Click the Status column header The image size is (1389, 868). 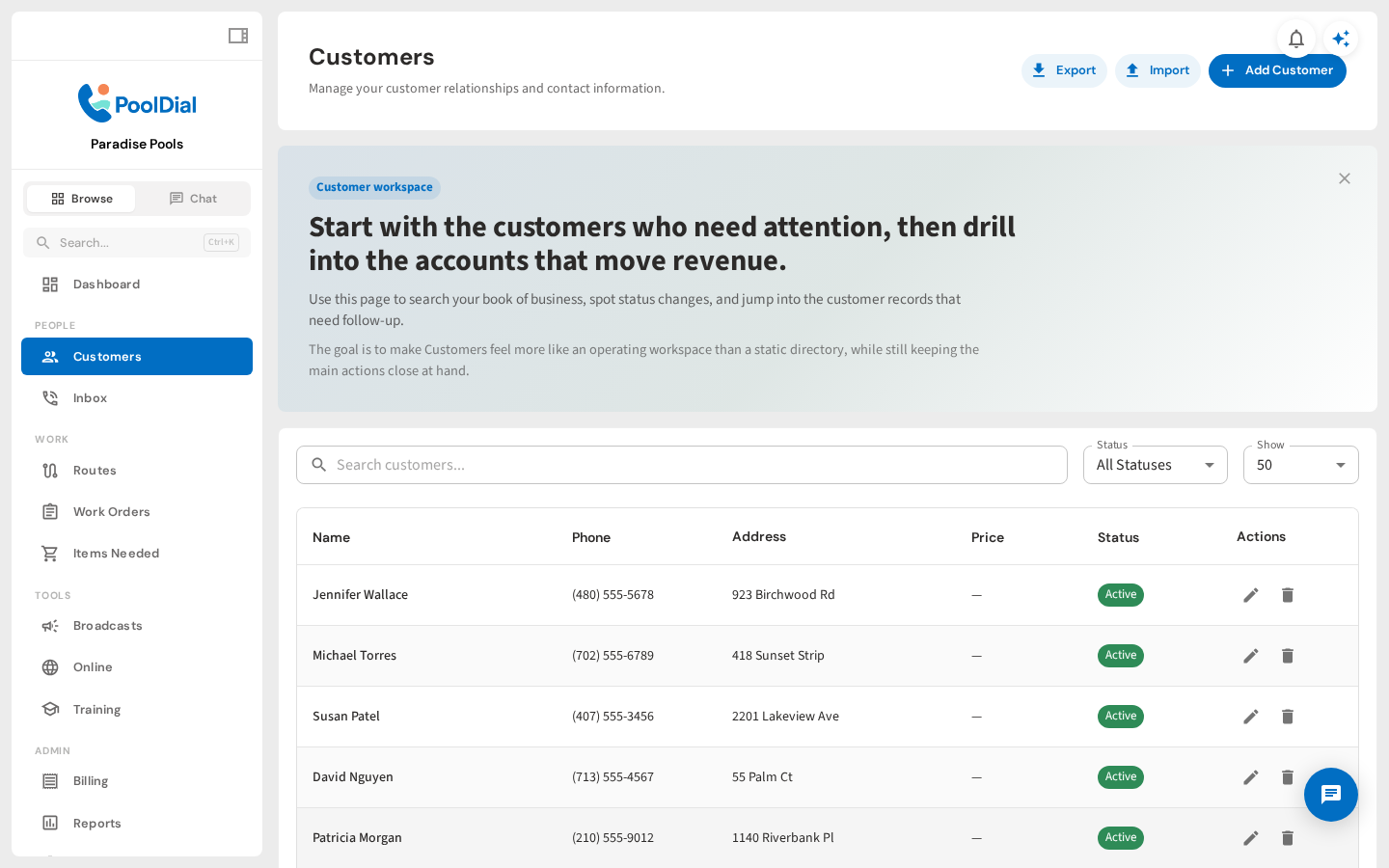tap(1118, 538)
